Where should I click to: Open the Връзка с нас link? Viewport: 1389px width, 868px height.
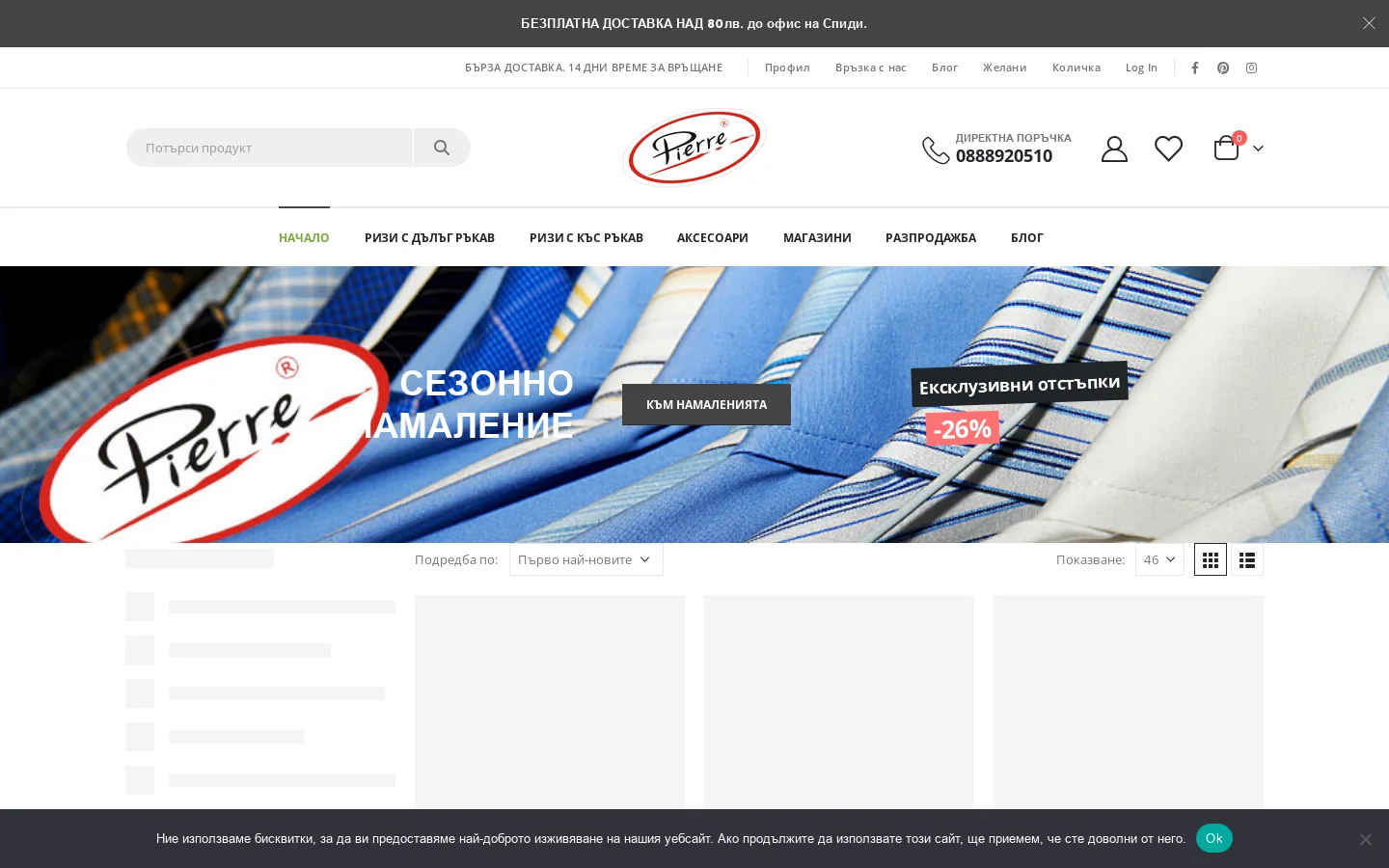click(871, 68)
